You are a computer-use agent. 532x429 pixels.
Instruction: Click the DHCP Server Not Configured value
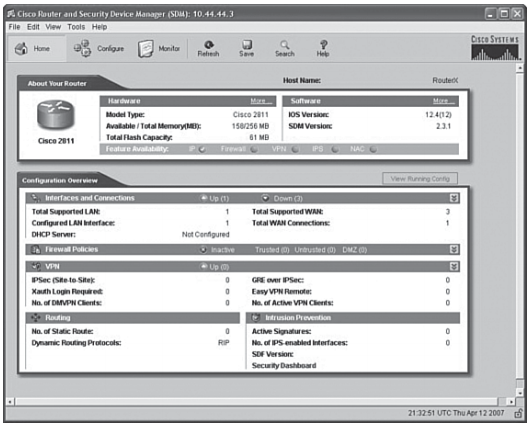(x=206, y=235)
